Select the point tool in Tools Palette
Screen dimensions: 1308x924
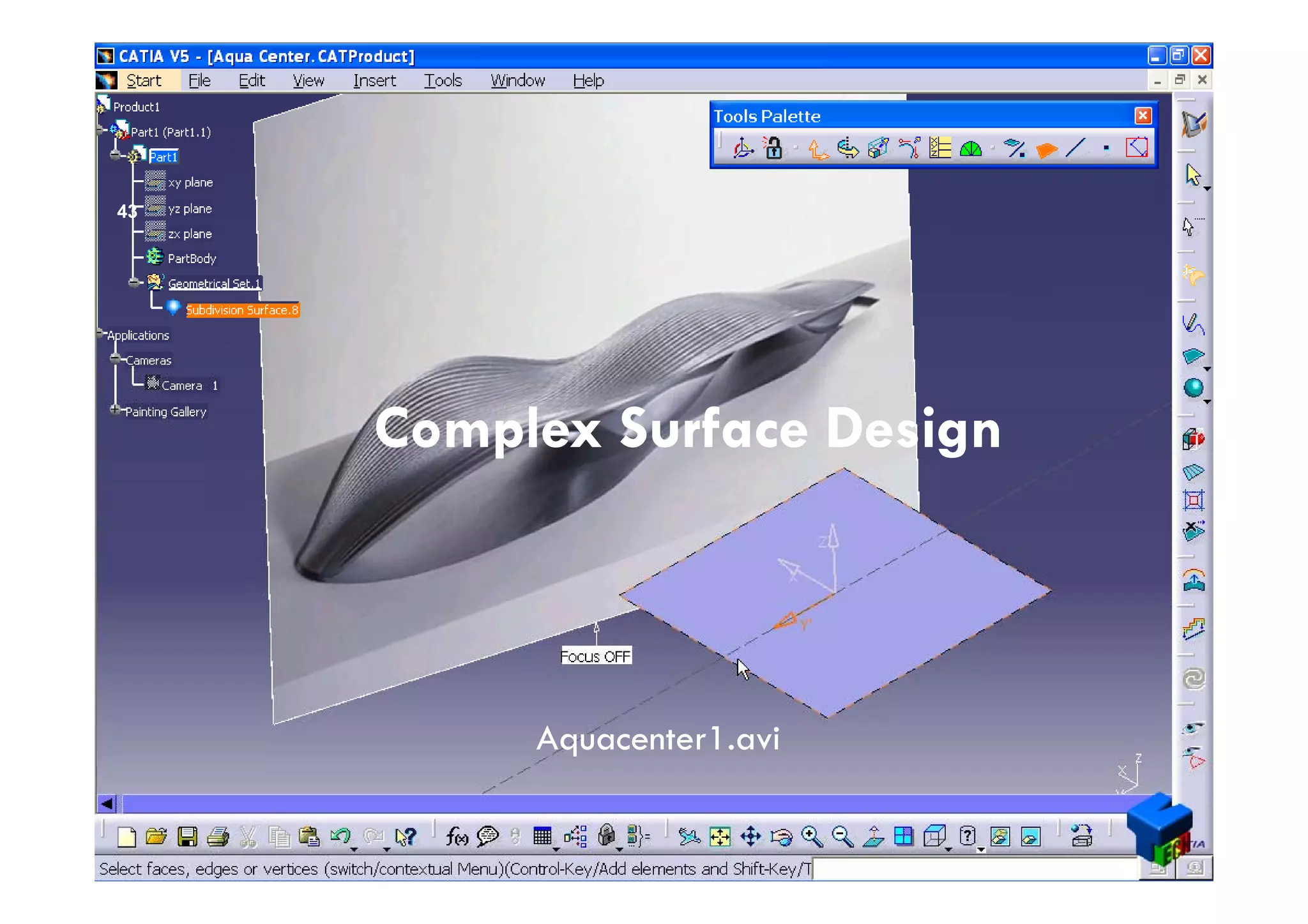(x=1106, y=148)
